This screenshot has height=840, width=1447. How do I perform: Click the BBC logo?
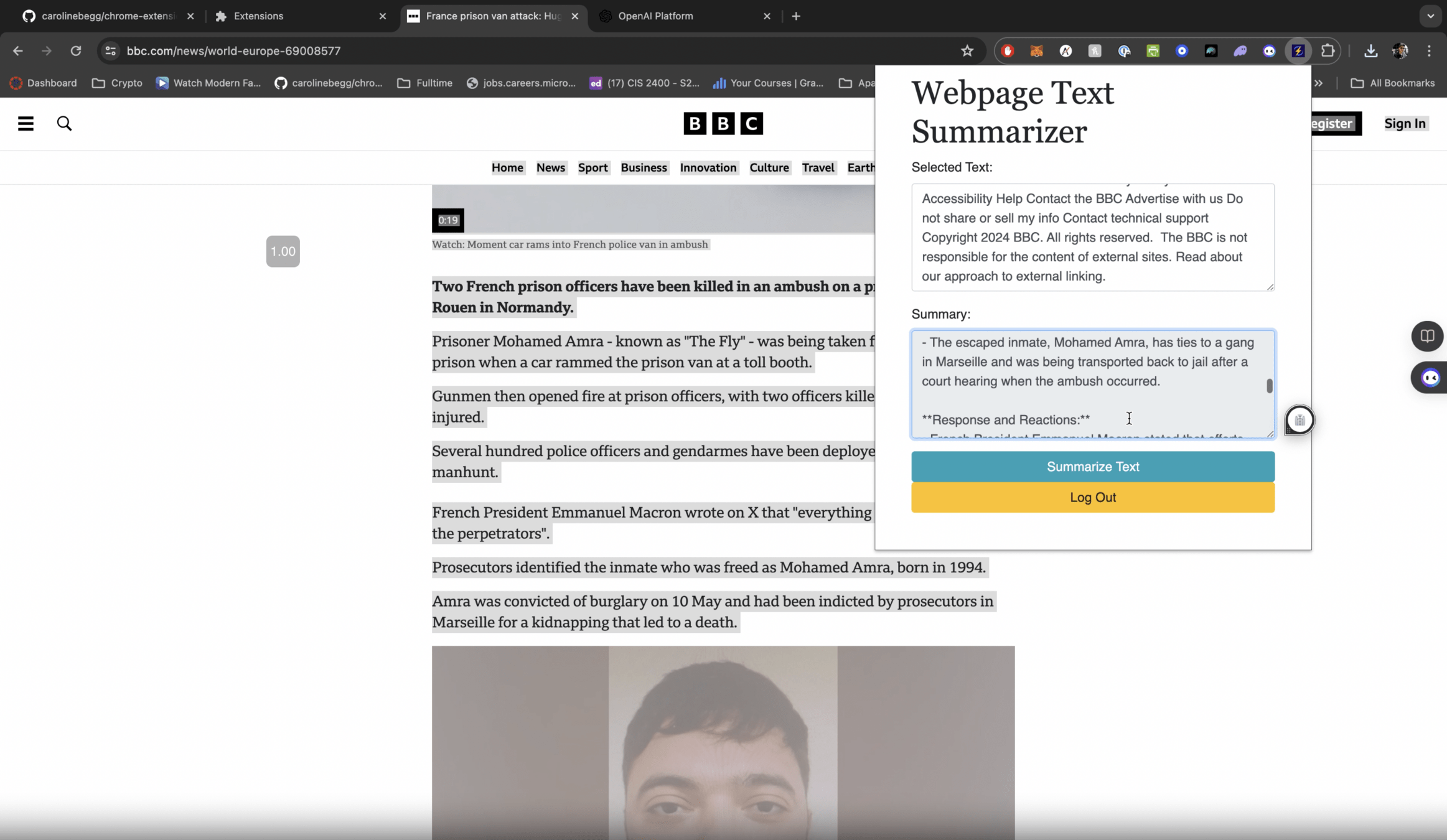723,123
